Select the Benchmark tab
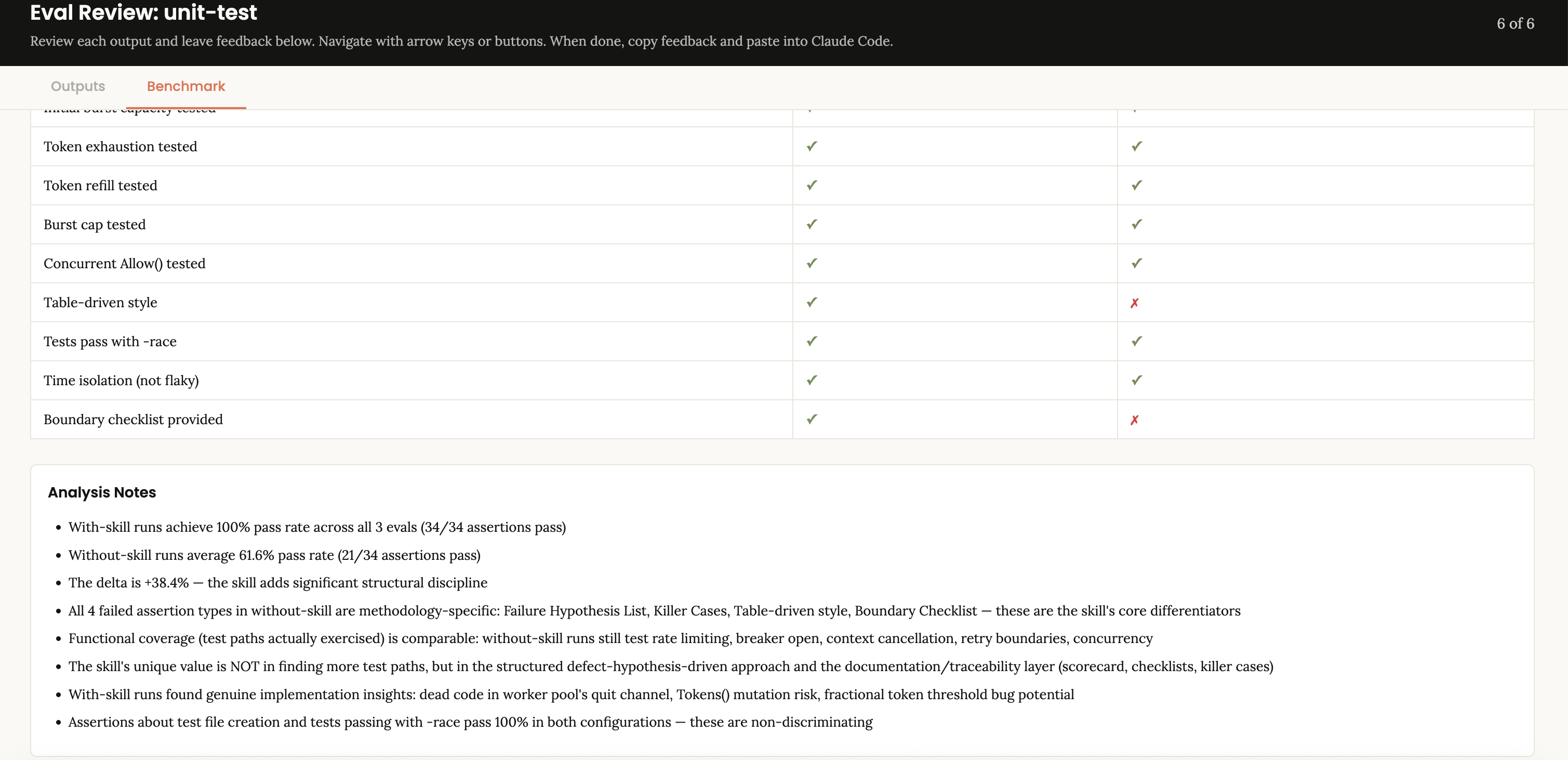Screen dimensions: 1568x760 185,86
